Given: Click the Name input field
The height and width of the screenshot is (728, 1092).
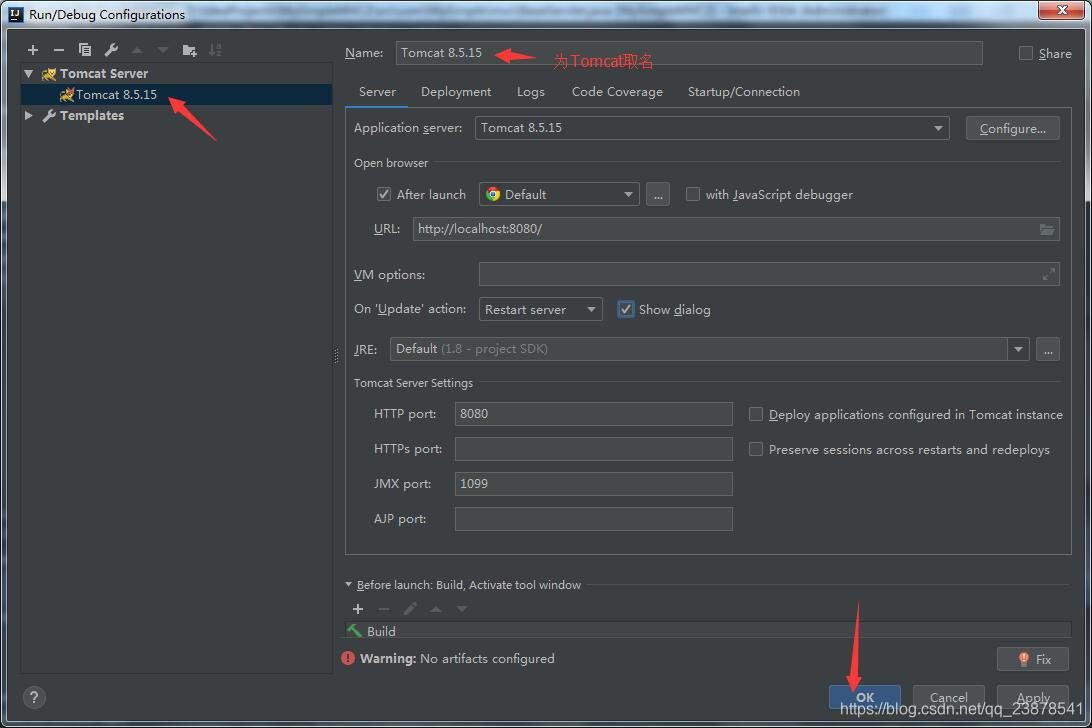Looking at the screenshot, I should 689,53.
